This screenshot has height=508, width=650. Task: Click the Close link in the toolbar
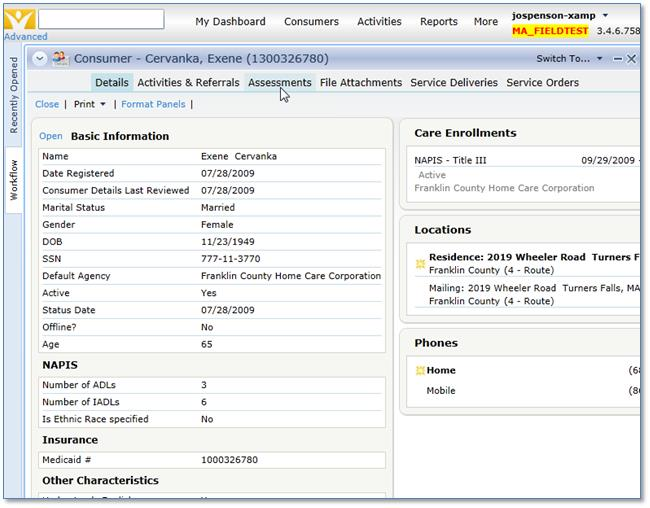point(47,104)
